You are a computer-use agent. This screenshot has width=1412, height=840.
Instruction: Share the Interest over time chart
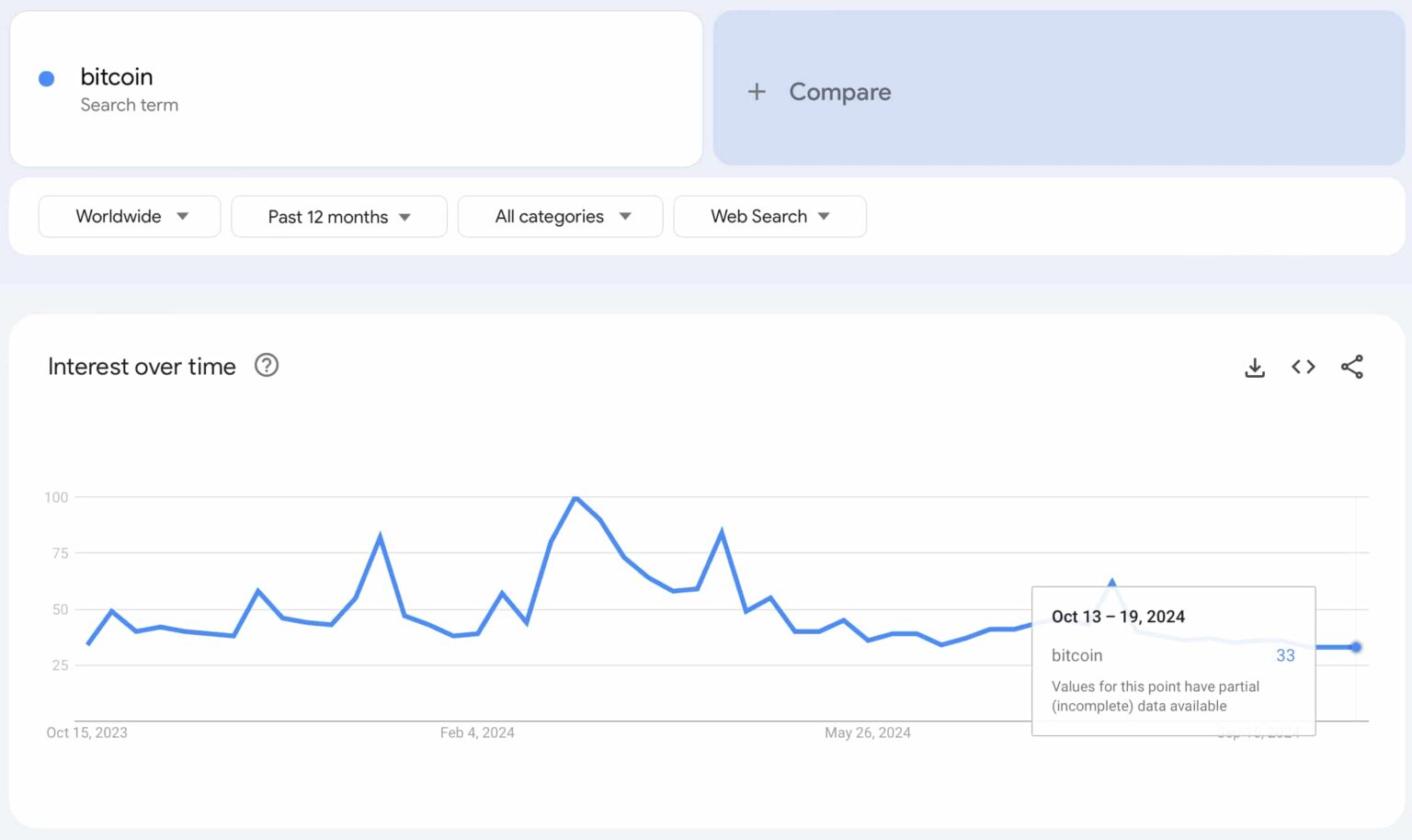(x=1351, y=367)
